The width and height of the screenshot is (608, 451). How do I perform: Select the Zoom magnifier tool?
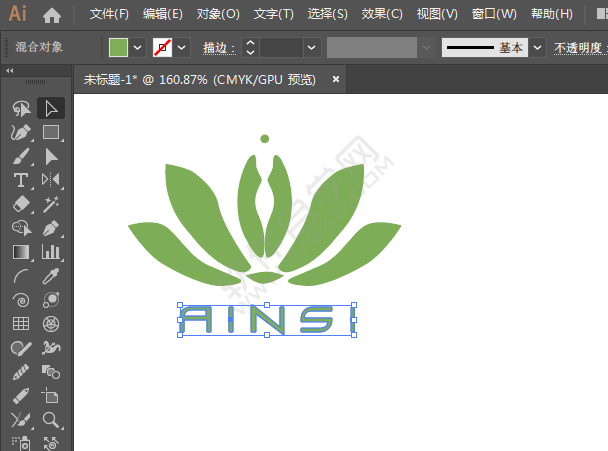point(51,420)
